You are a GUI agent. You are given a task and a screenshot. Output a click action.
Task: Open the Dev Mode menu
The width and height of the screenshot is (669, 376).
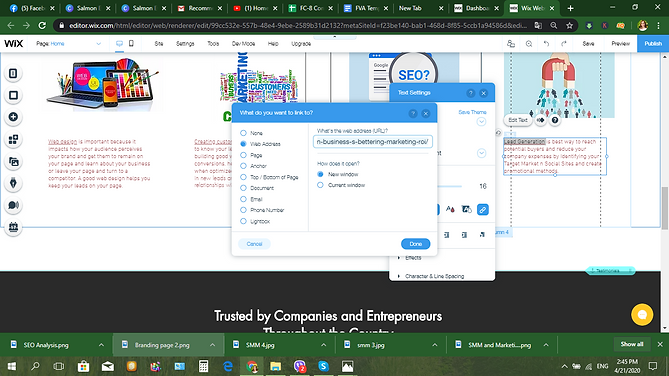pyautogui.click(x=243, y=44)
